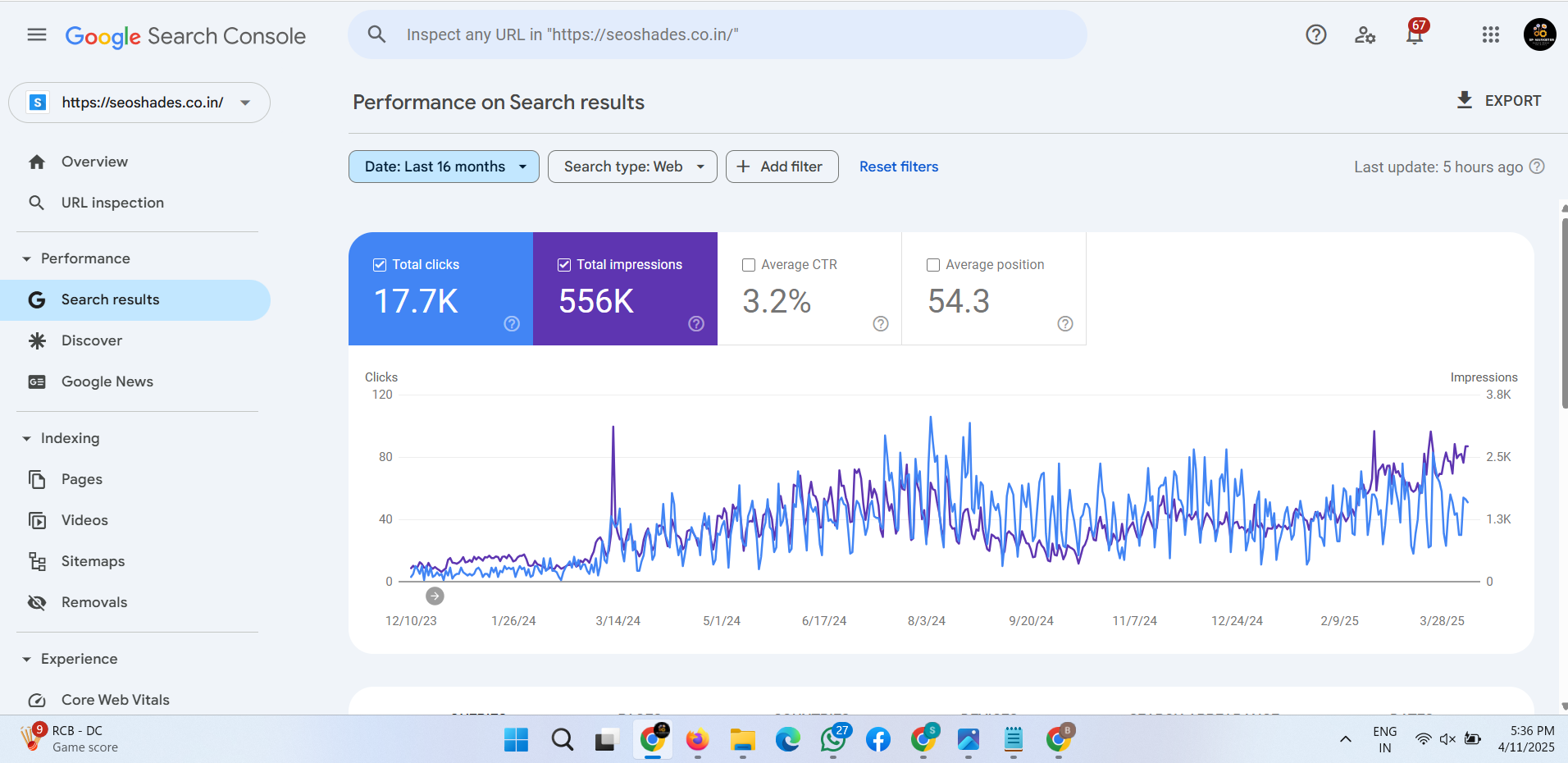
Task: Open the property selector dropdown
Action: [x=139, y=103]
